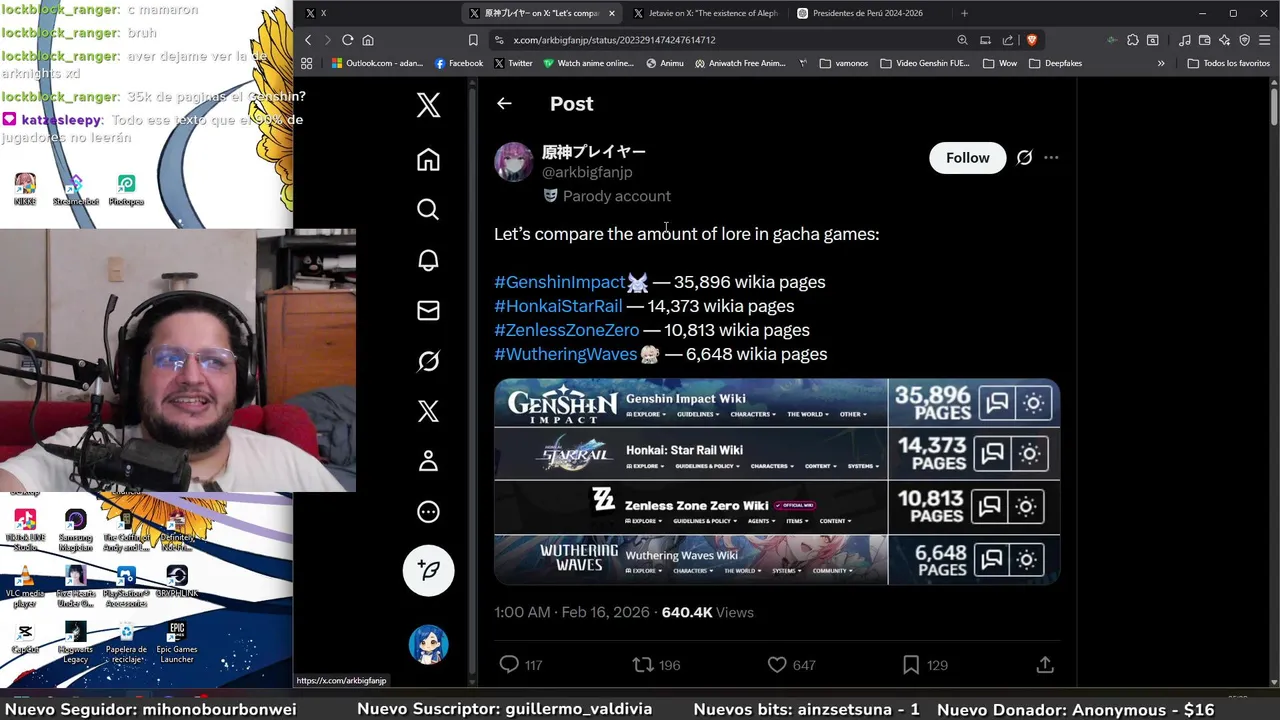1280x720 pixels.
Task: Open the Twitter bookmark
Action: (513, 63)
